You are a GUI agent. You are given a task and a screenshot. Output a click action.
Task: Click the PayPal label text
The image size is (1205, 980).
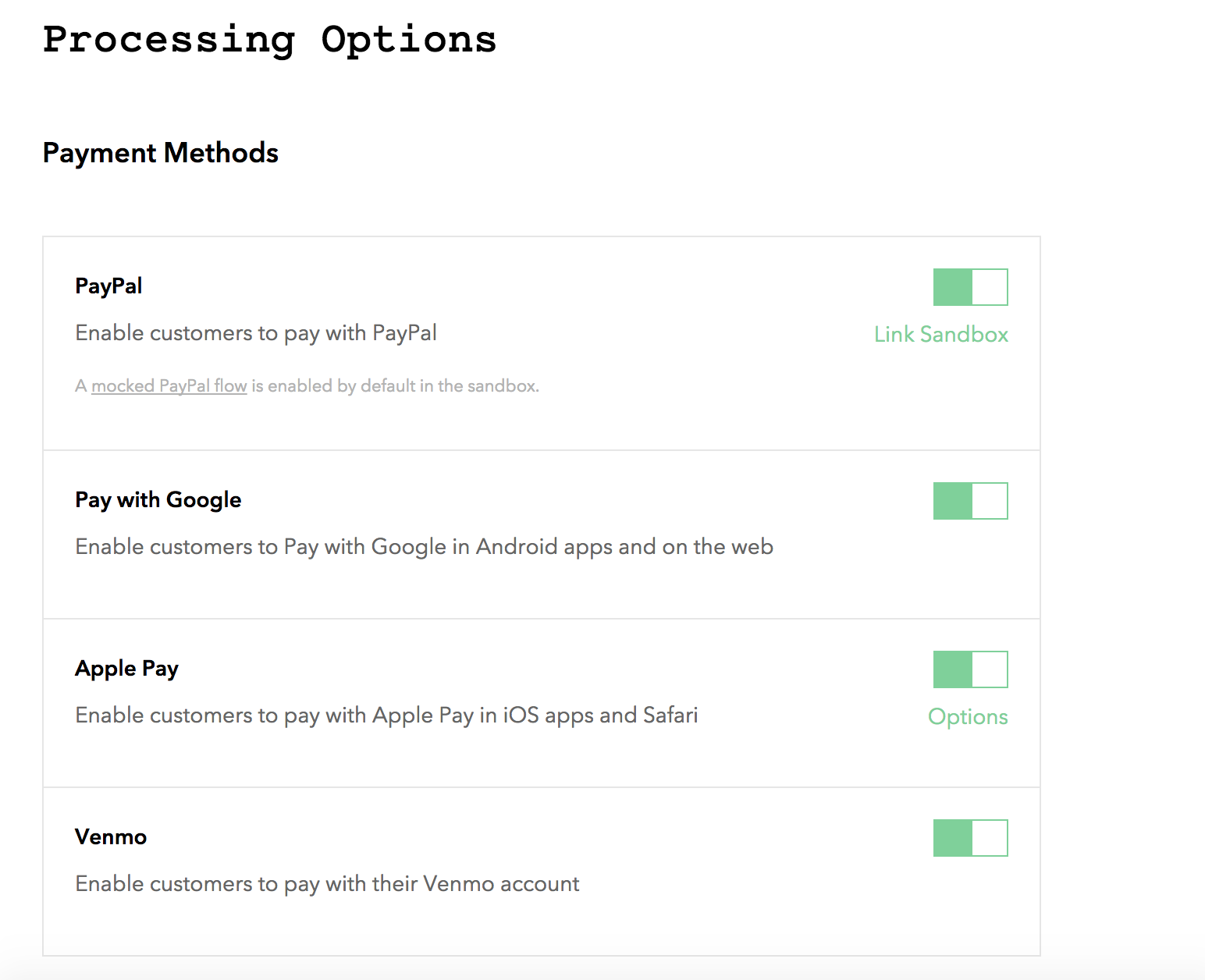tap(108, 285)
